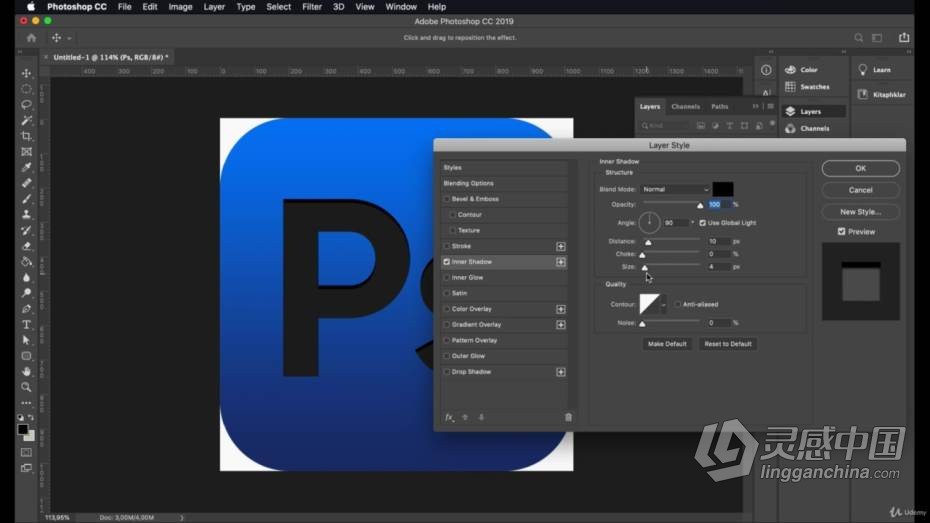Select the Path Selection tool

tap(26, 340)
